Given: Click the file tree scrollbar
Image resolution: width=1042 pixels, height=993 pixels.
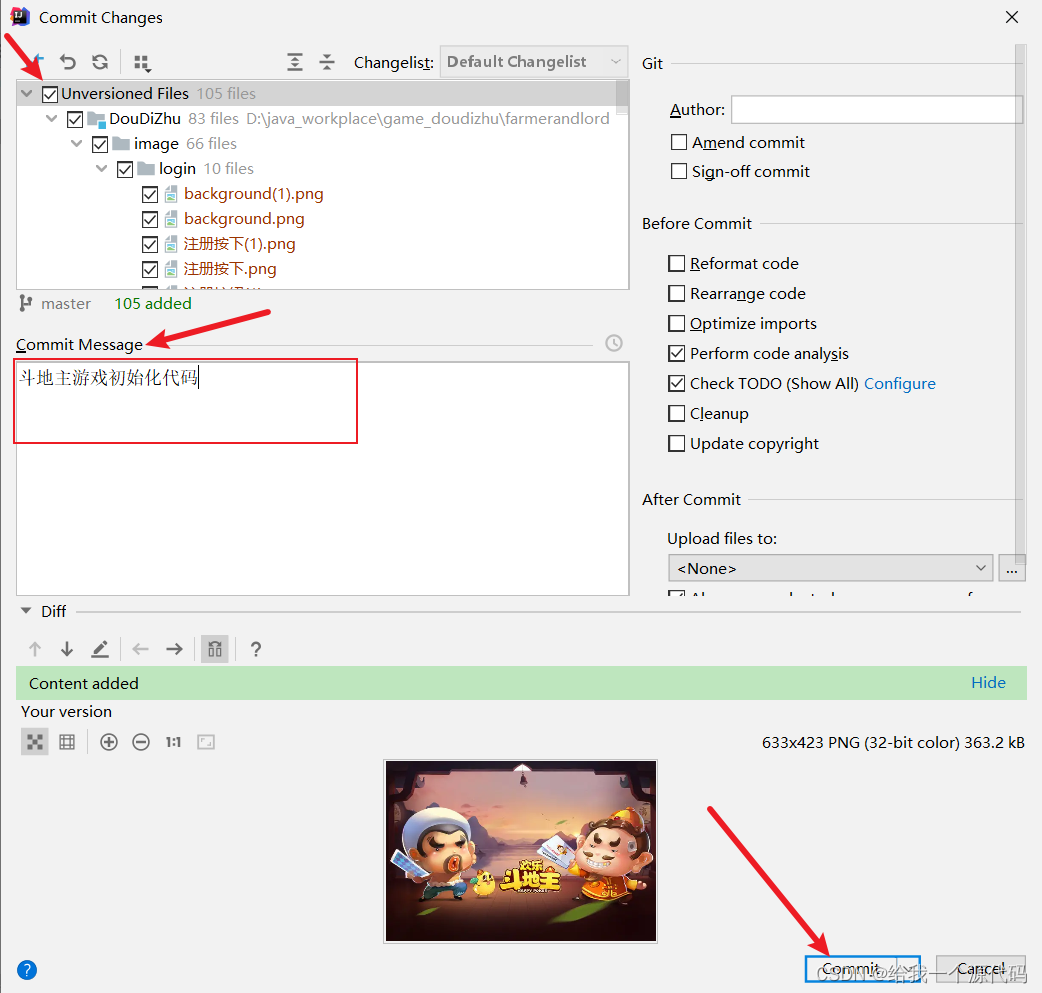Looking at the screenshot, I should coord(622,97).
